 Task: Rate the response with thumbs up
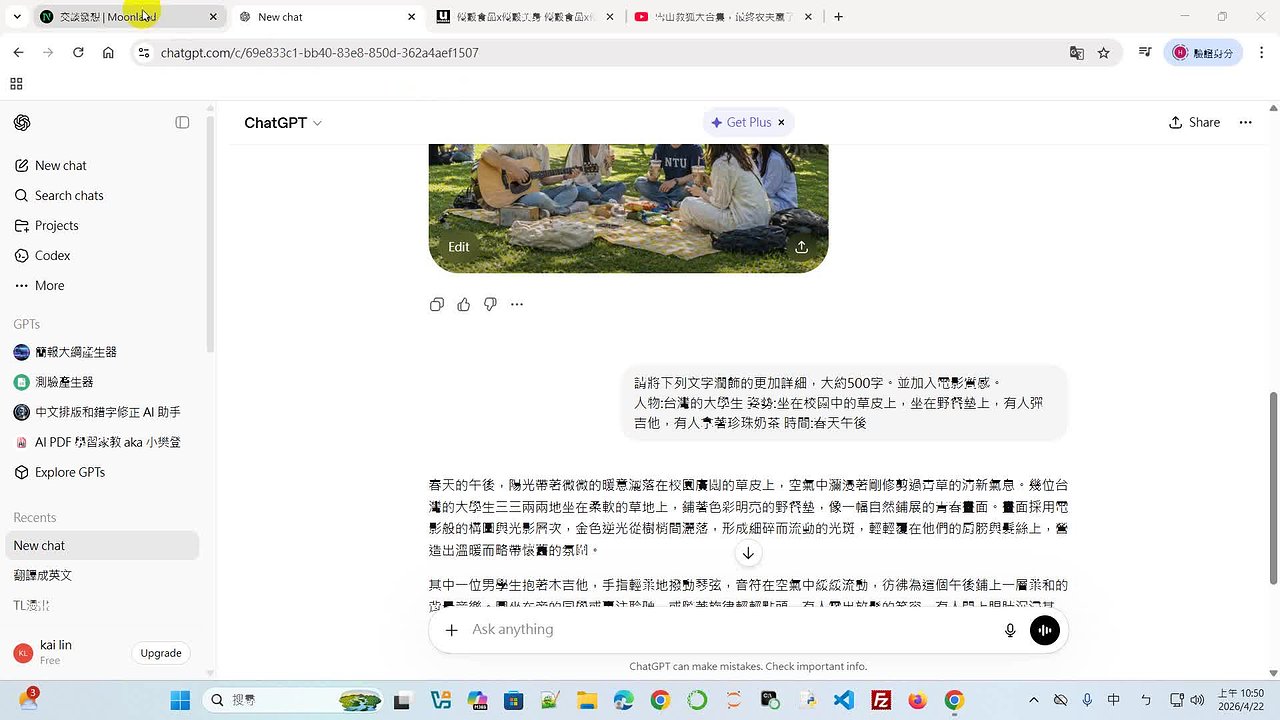463,304
